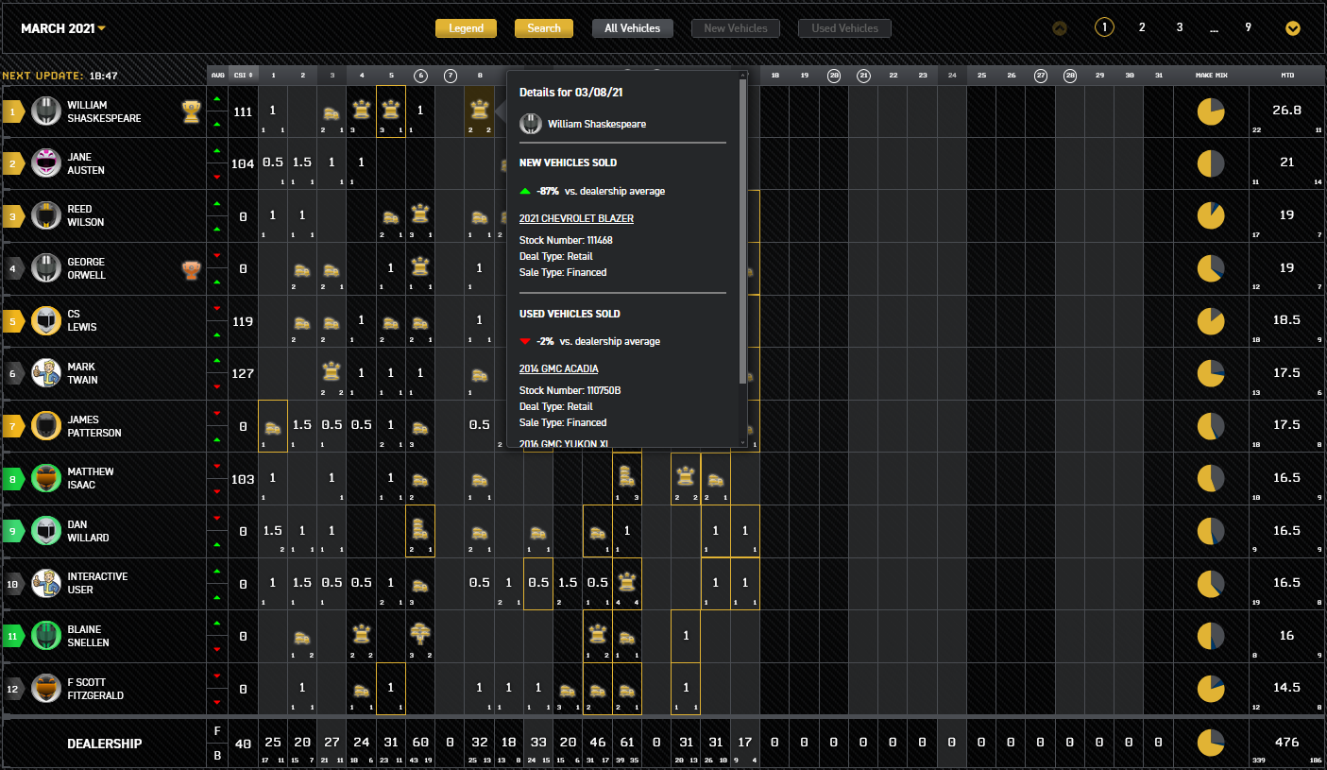Viewport: 1327px width, 770px height.
Task: Click CS Lewis's CSI value 119
Action: click(x=242, y=321)
